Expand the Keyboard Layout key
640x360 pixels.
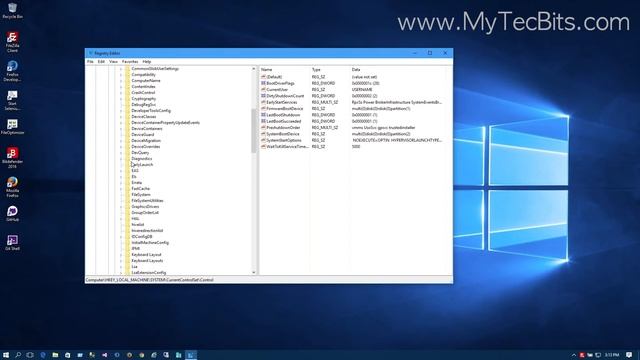click(x=121, y=255)
